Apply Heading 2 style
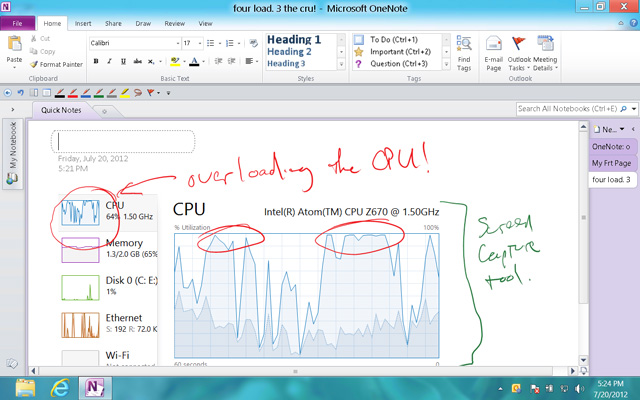This screenshot has width=640, height=400. (289, 52)
